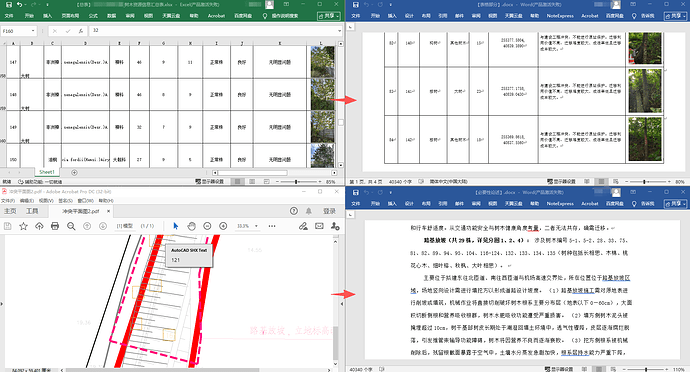Select the Sheet1 tab in Excel
Image resolution: width=690 pixels, height=372 pixels.
pos(47,172)
